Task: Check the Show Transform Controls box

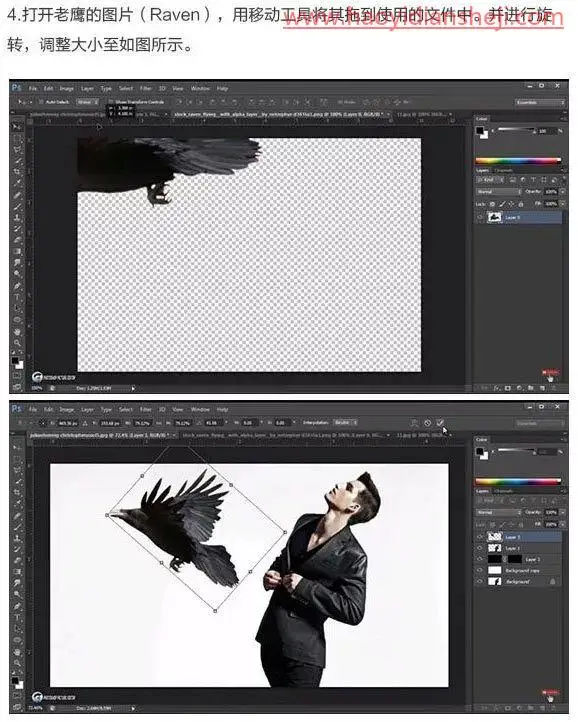Action: click(x=111, y=102)
